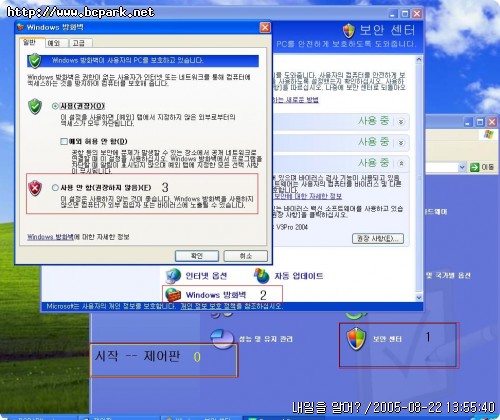Open 인터넷 옵션 icon in Security Center
The height and width of the screenshot is (420, 500).
point(173,276)
